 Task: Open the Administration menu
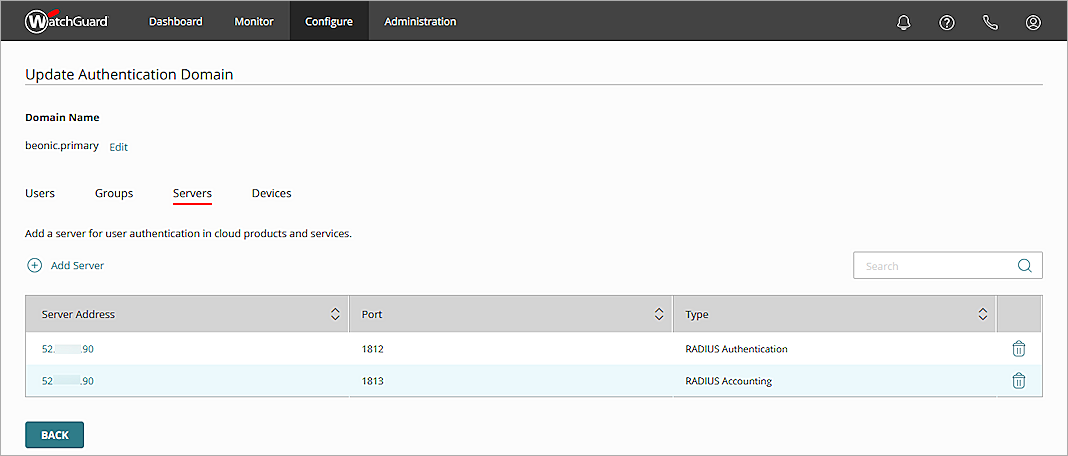coord(420,21)
